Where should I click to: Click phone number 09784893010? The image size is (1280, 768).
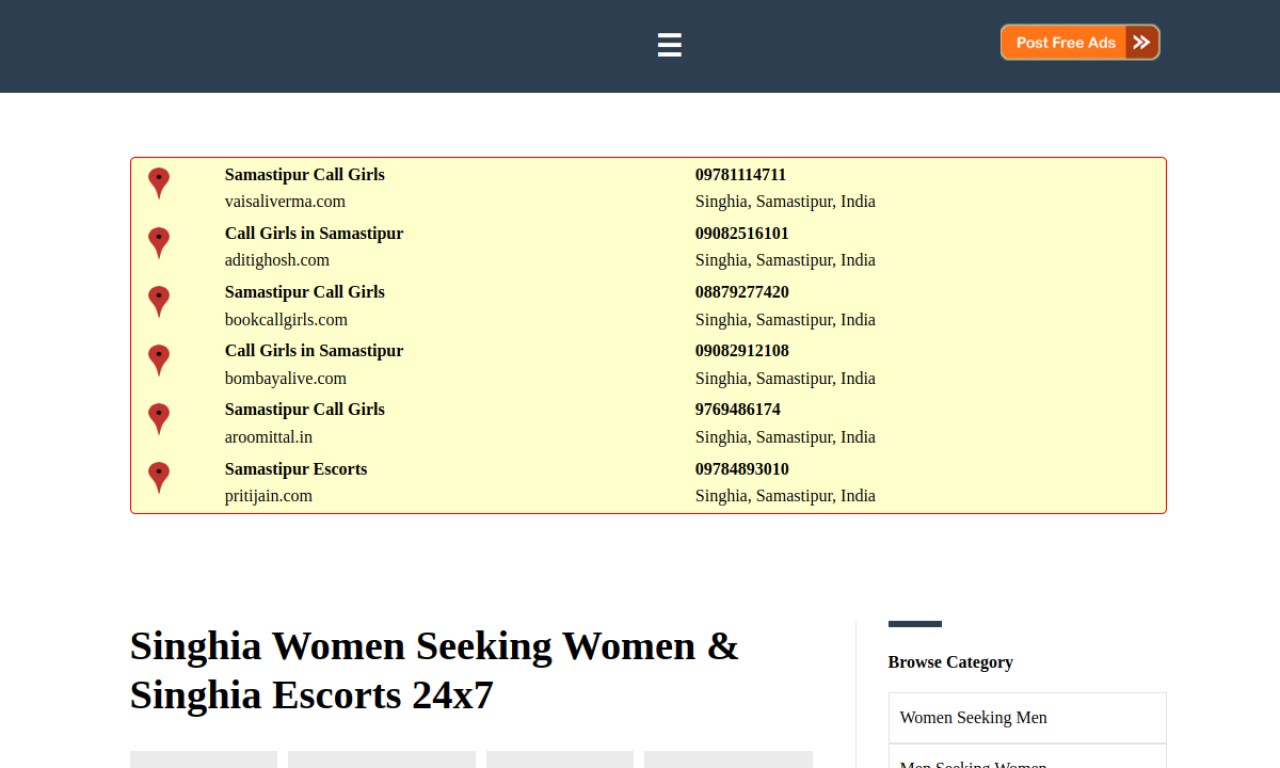(x=742, y=469)
